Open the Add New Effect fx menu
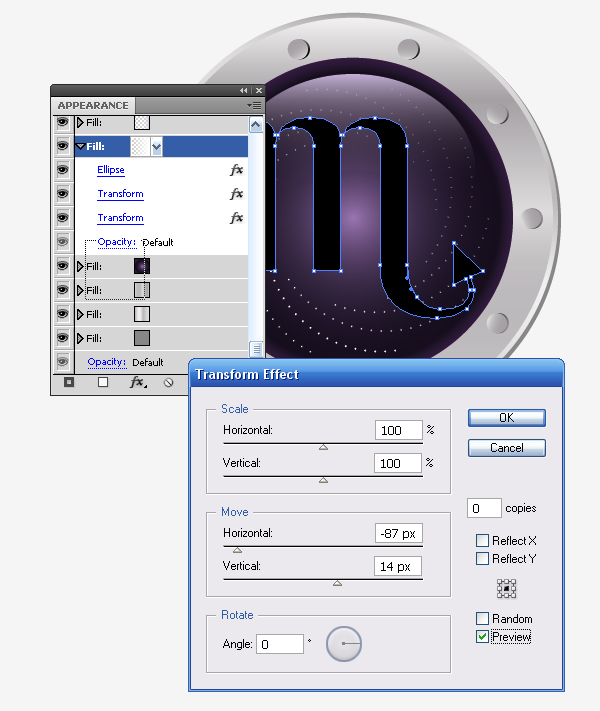Viewport: 600px width, 711px height. [x=138, y=382]
